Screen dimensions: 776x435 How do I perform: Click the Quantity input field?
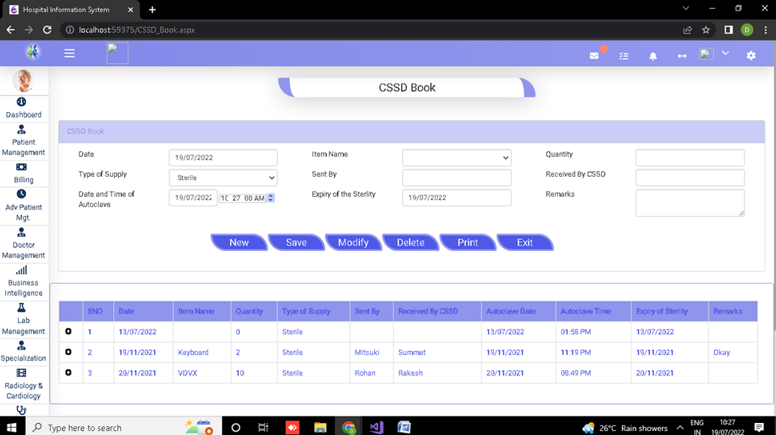coord(690,158)
